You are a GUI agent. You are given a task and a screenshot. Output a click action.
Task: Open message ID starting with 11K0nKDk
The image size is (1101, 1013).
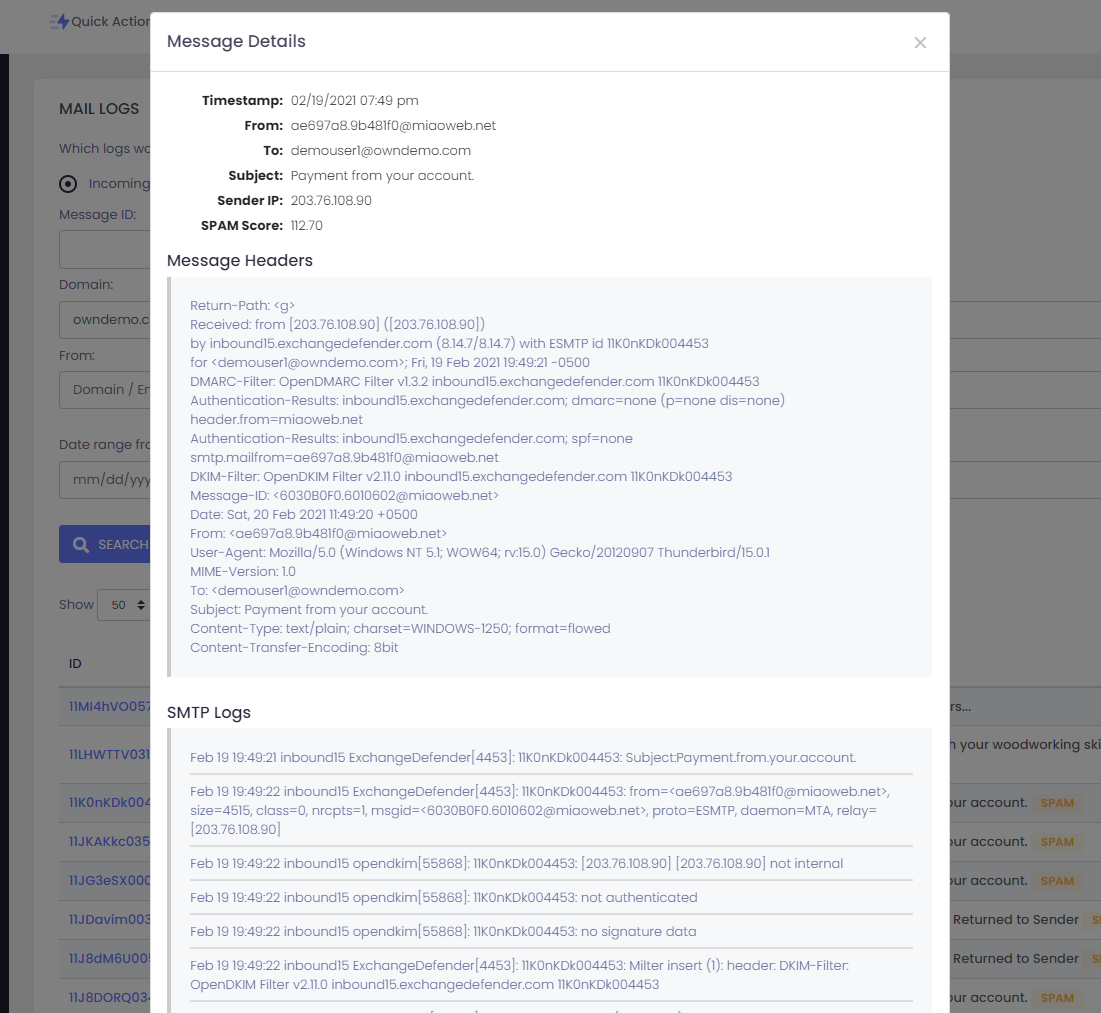coord(109,802)
